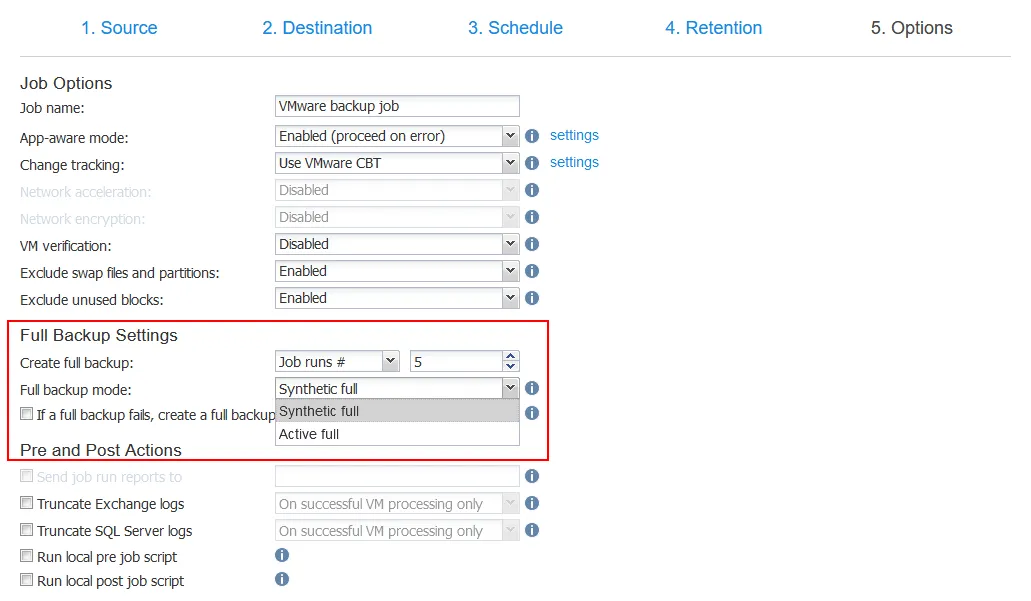The height and width of the screenshot is (601, 1031).
Task: Open settings link for Change tracking
Action: point(574,162)
